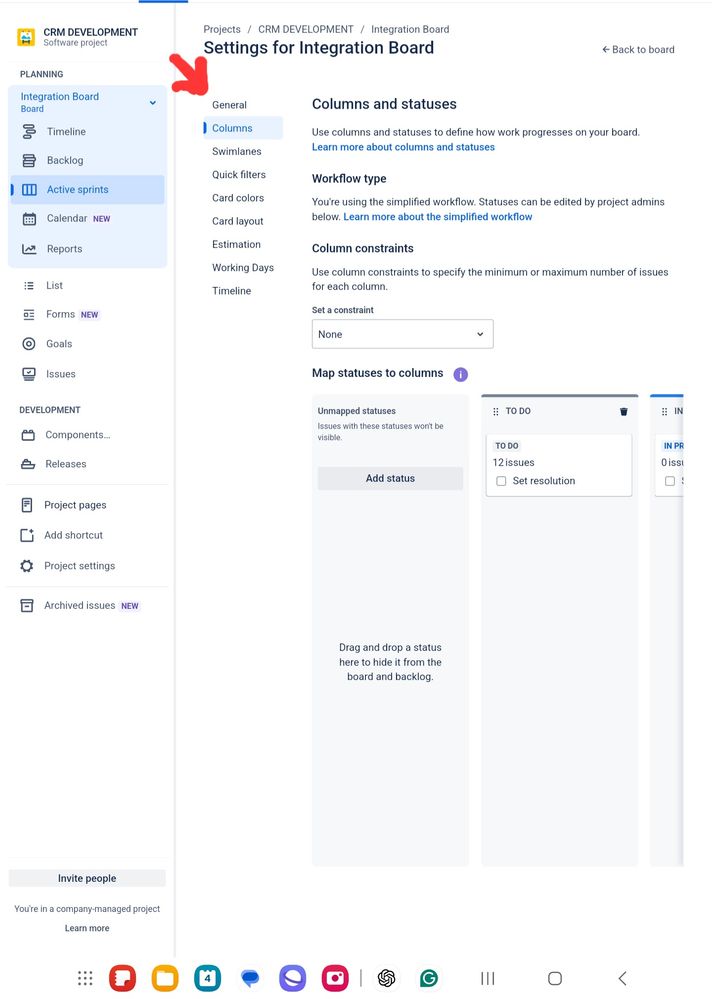Click CRM DEVELOPMENT in the breadcrumb

pos(306,29)
